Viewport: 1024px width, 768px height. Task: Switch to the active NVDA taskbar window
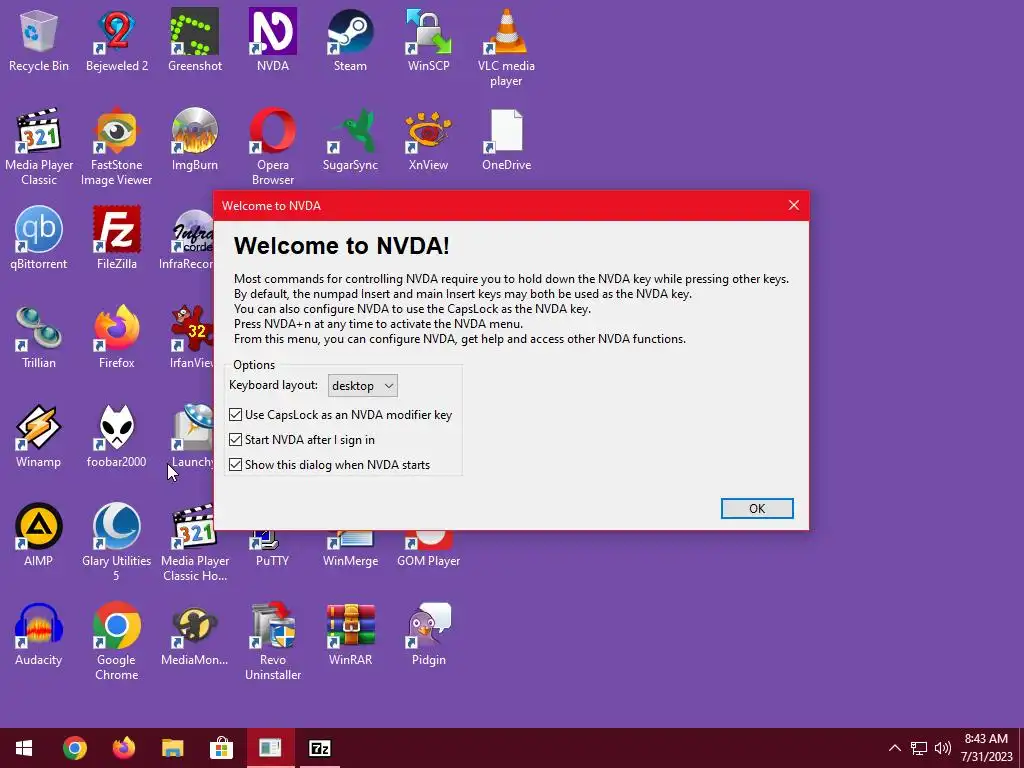point(270,748)
